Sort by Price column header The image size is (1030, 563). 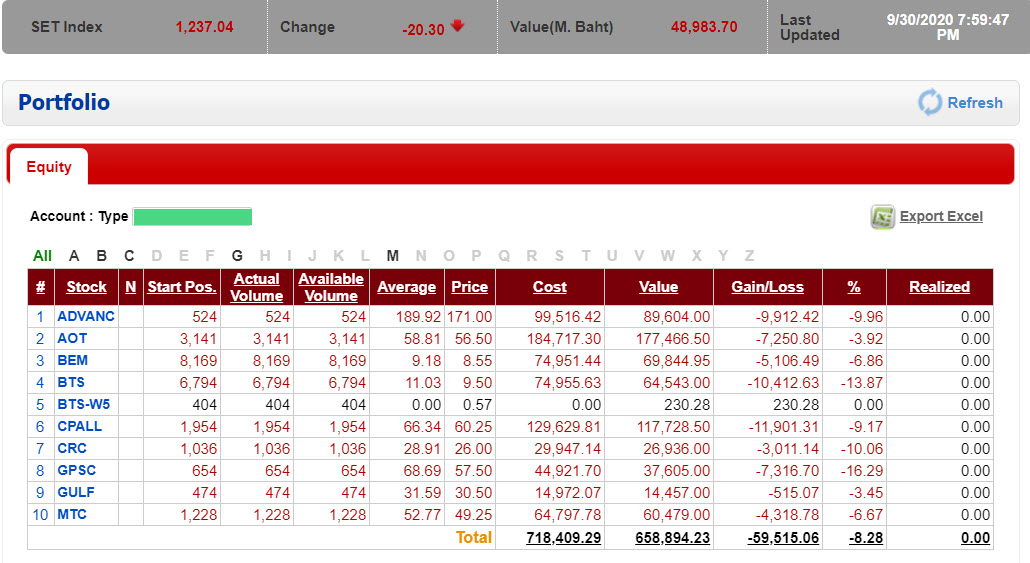point(470,287)
